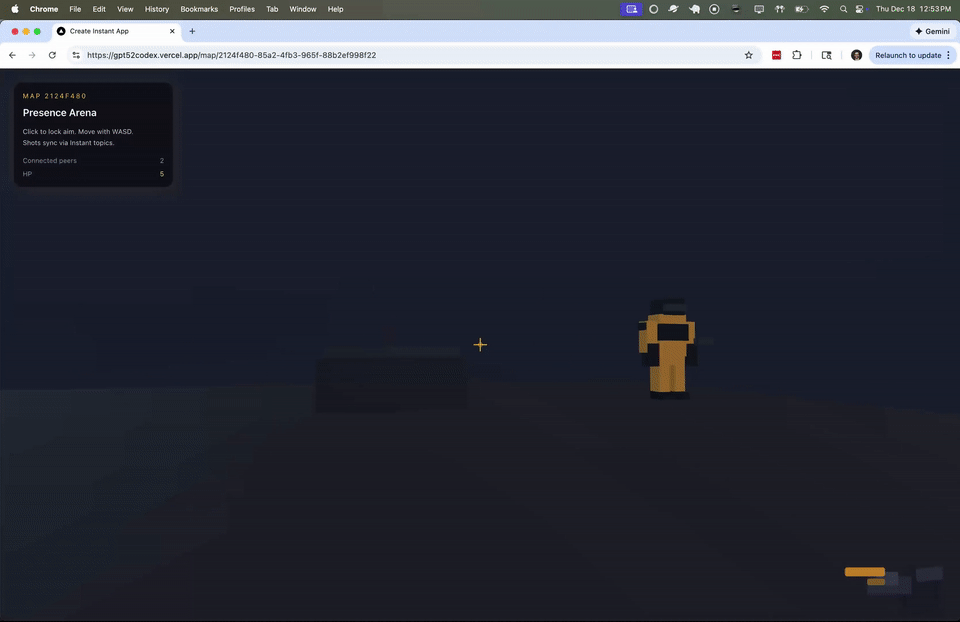Open Chrome's three-dot menu

948,55
